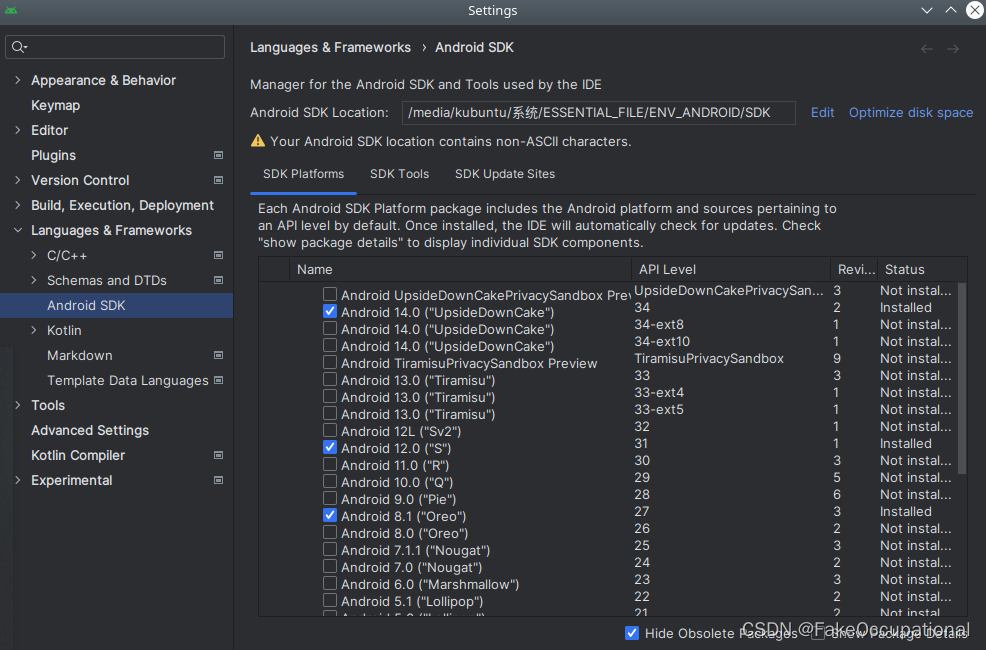The image size is (986, 650).
Task: Click the project-level icon beside Markdown
Action: click(x=218, y=355)
